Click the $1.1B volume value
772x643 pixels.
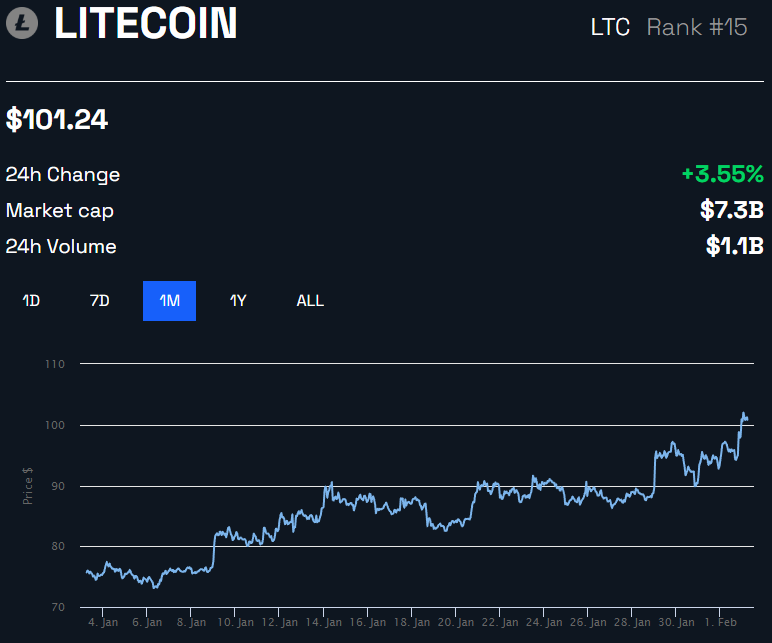coord(734,246)
